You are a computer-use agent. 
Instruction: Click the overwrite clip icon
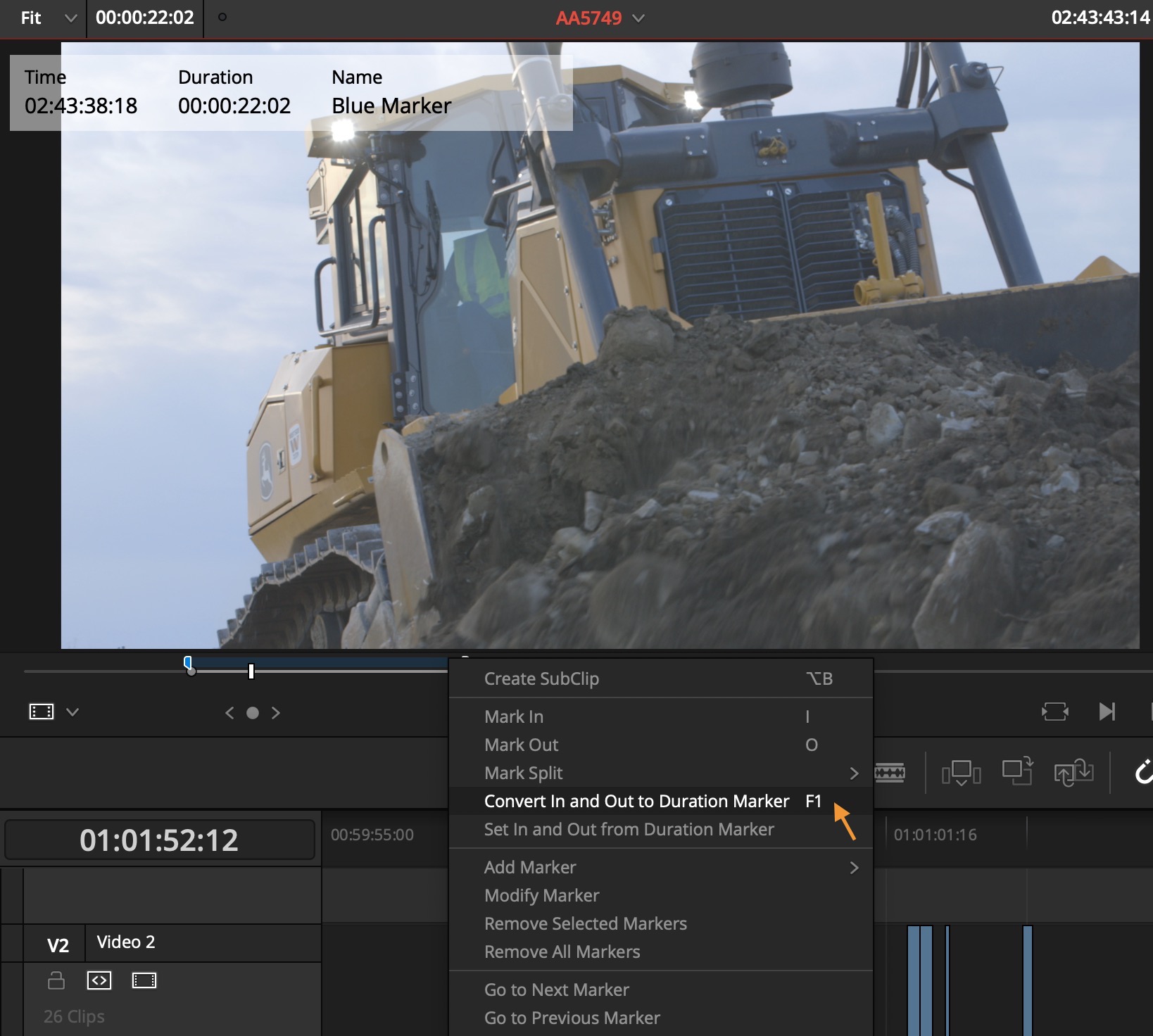(x=1018, y=771)
